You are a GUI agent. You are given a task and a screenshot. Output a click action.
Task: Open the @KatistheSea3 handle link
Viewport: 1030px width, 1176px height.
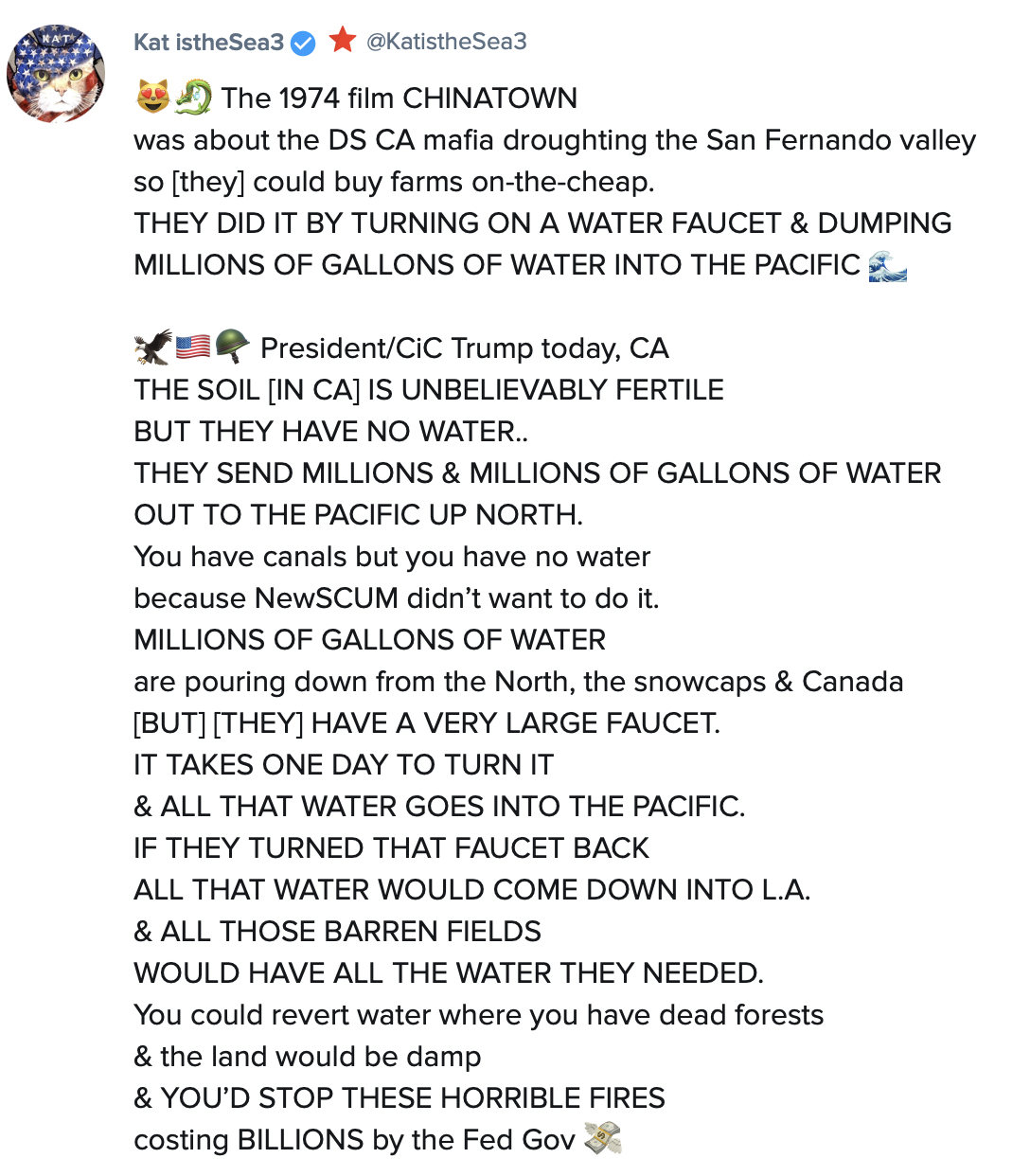(x=446, y=42)
